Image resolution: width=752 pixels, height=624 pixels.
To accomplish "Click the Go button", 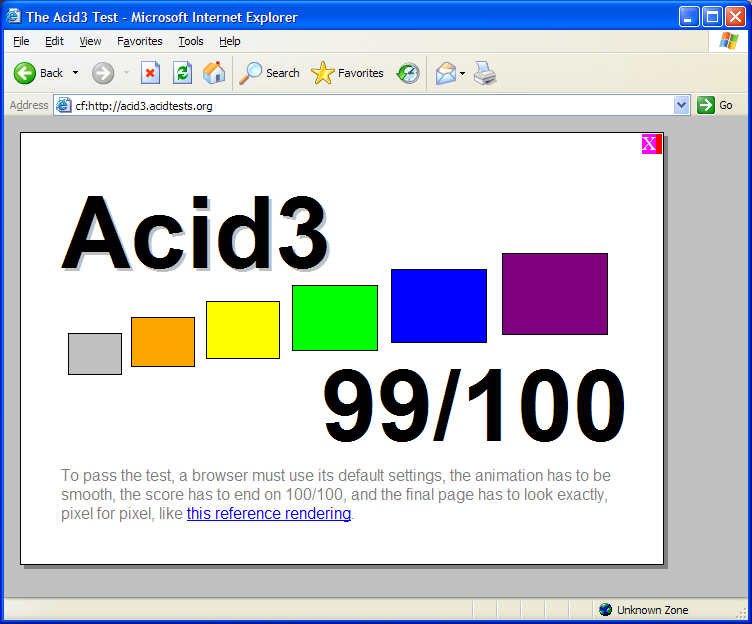I will click(715, 105).
